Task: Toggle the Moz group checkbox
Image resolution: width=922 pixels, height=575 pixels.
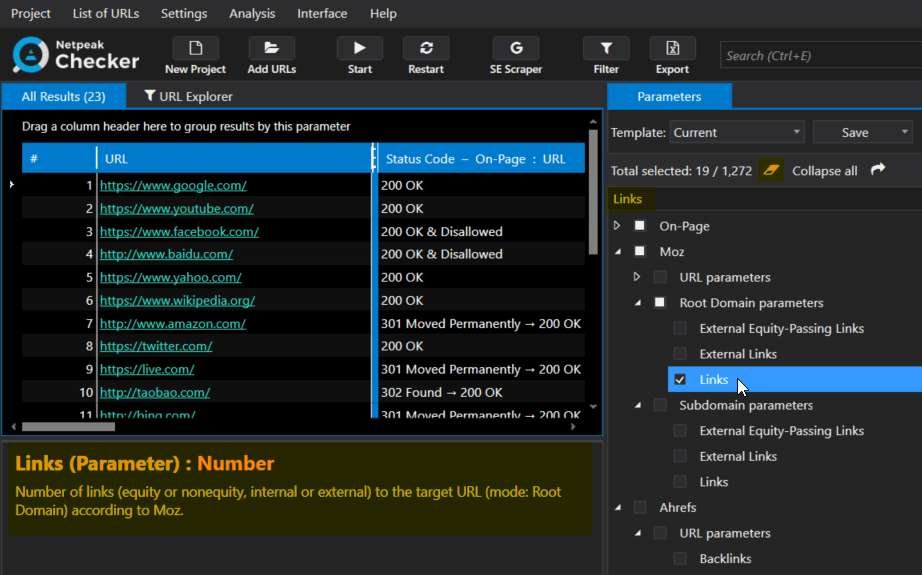Action: 640,252
